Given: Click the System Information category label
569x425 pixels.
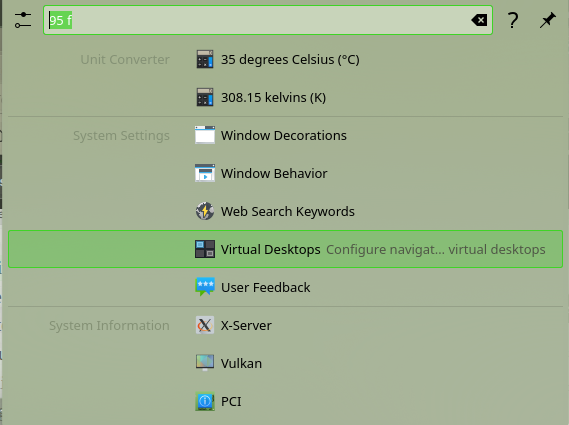Looking at the screenshot, I should (109, 326).
